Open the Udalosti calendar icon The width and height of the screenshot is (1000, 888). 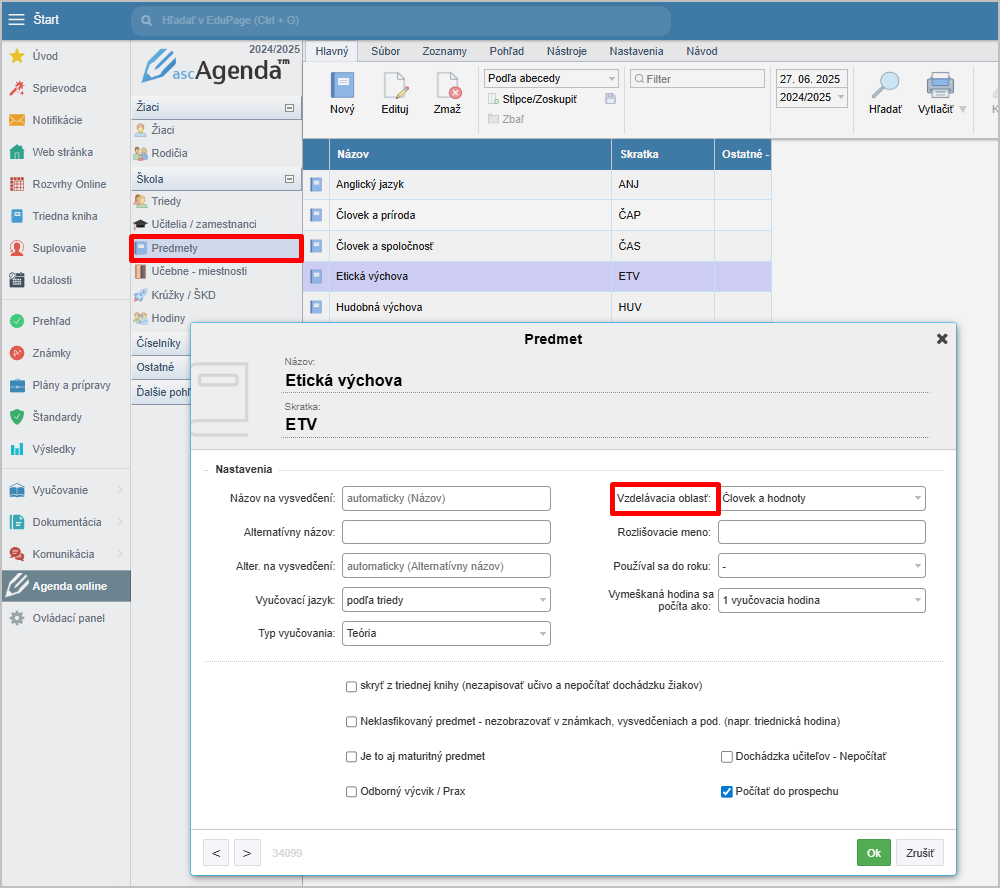(x=17, y=280)
